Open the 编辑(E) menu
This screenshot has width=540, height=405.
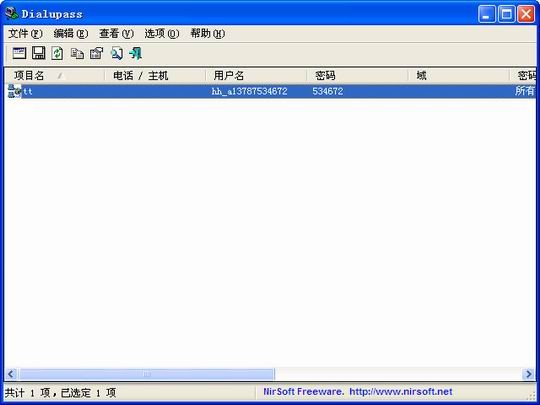coord(71,34)
